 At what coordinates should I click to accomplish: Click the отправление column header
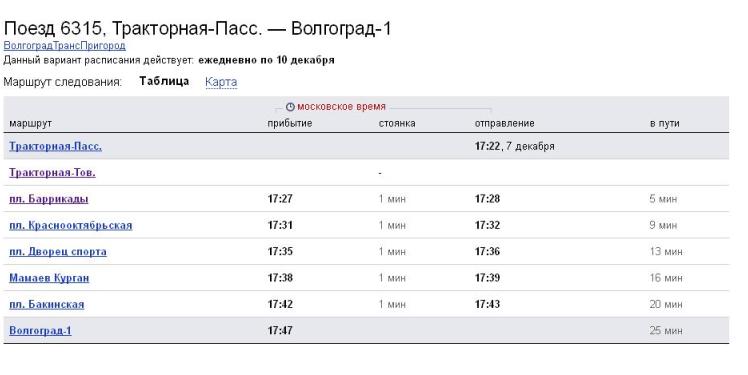(x=504, y=124)
